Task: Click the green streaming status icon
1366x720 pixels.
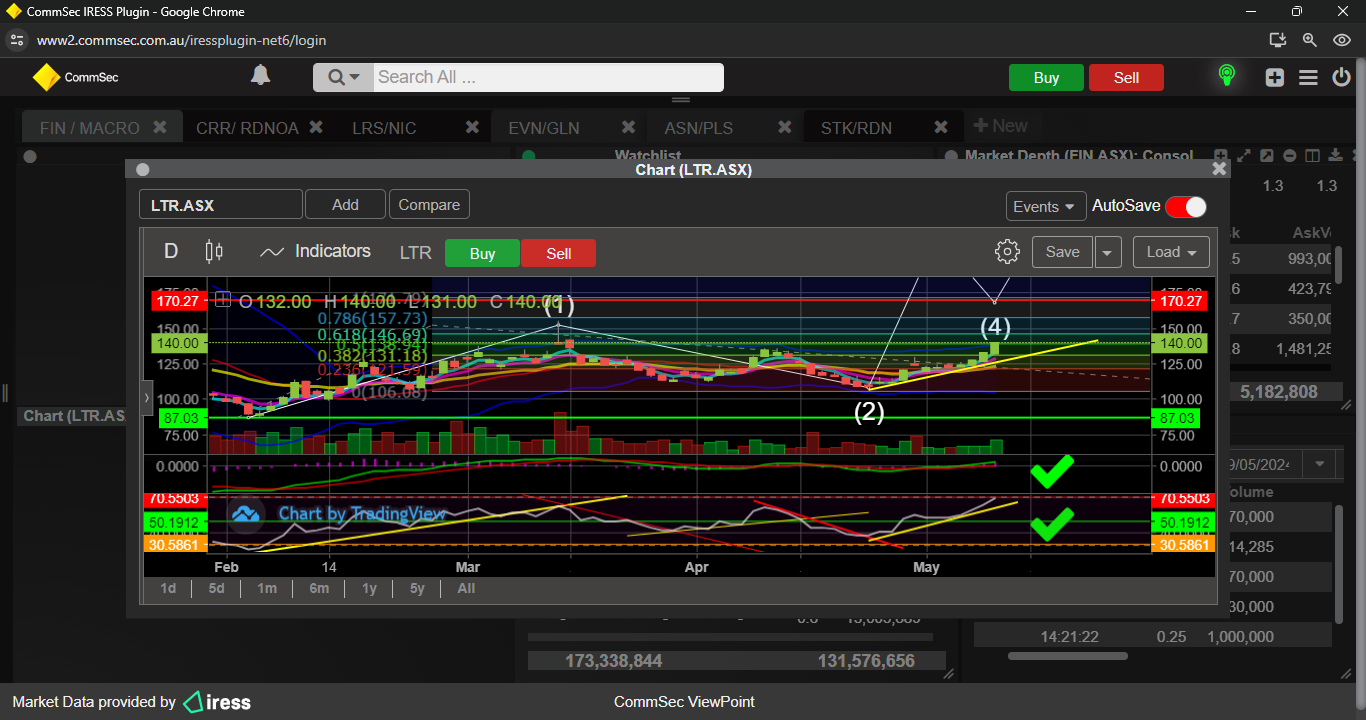Action: tap(1226, 76)
